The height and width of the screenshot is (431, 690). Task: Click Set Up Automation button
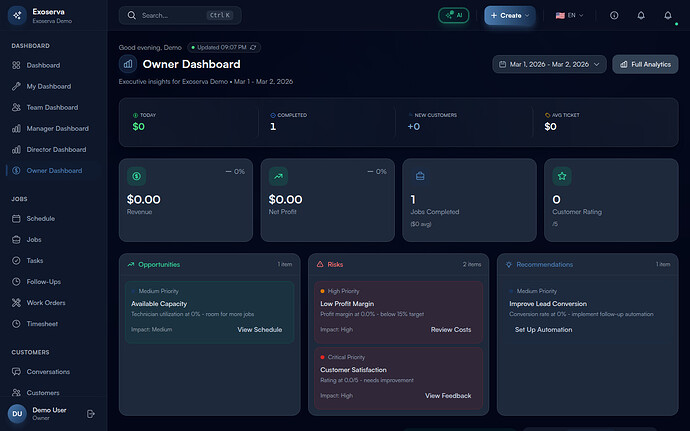pyautogui.click(x=543, y=329)
